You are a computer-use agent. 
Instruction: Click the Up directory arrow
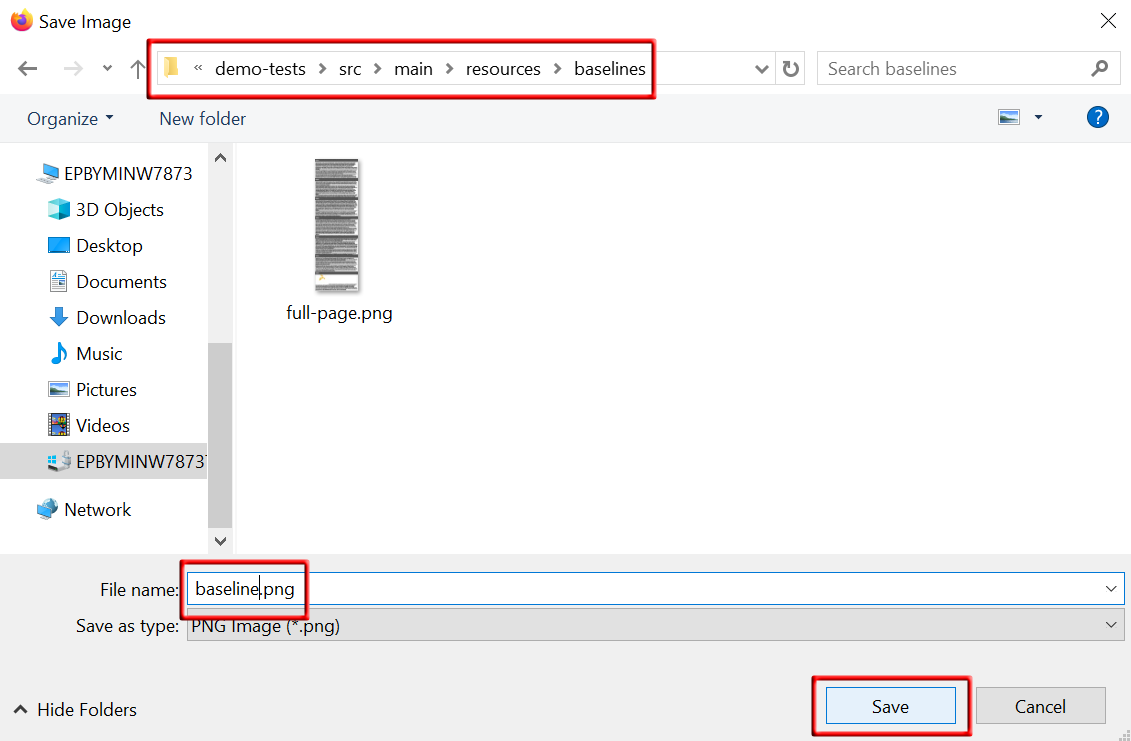138,69
